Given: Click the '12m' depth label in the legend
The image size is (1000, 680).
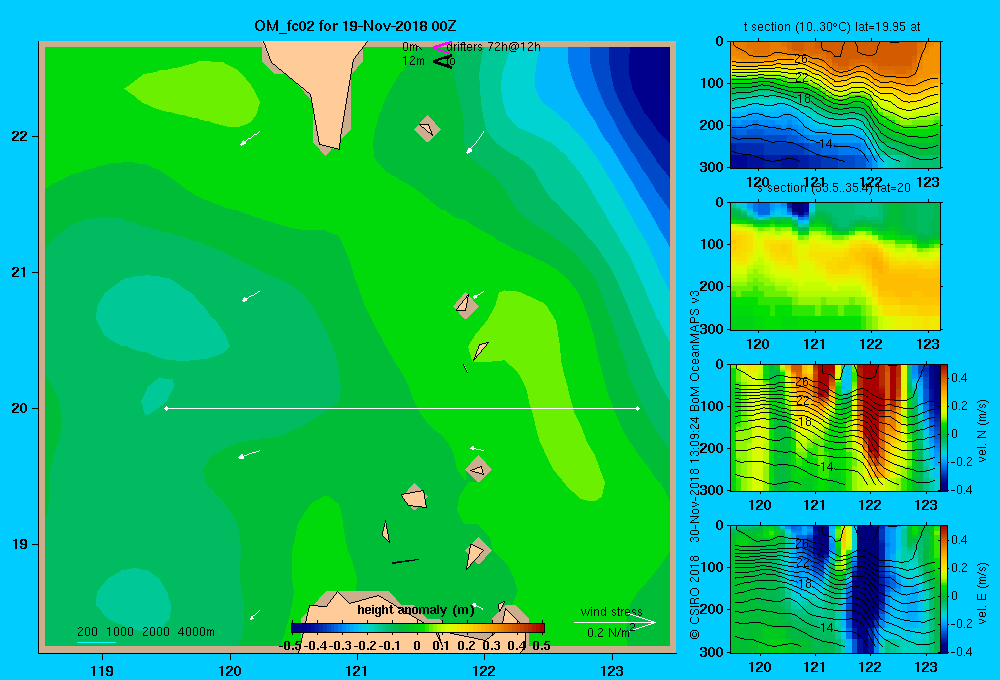Looking at the screenshot, I should (413, 61).
